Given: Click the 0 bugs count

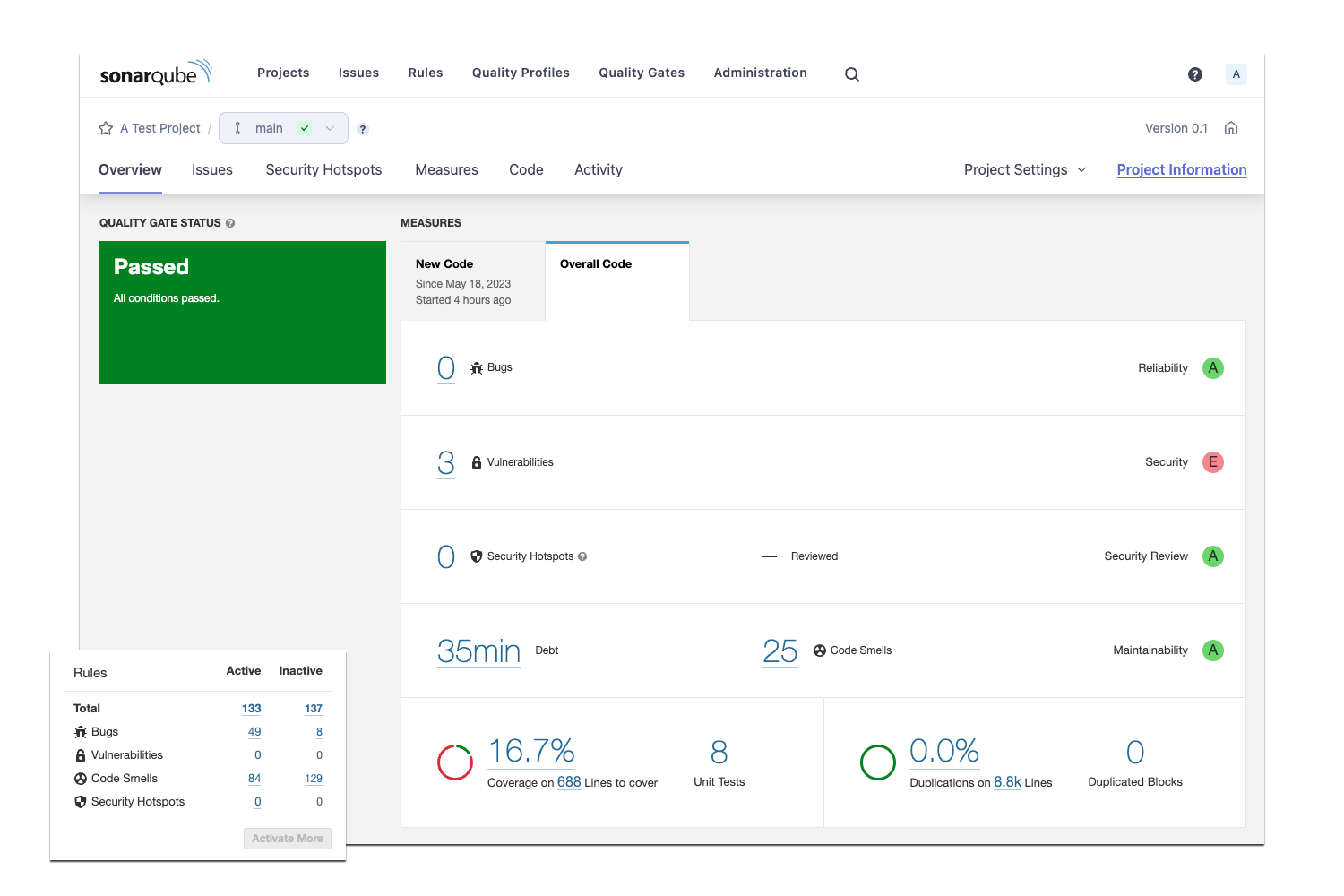Looking at the screenshot, I should (446, 367).
